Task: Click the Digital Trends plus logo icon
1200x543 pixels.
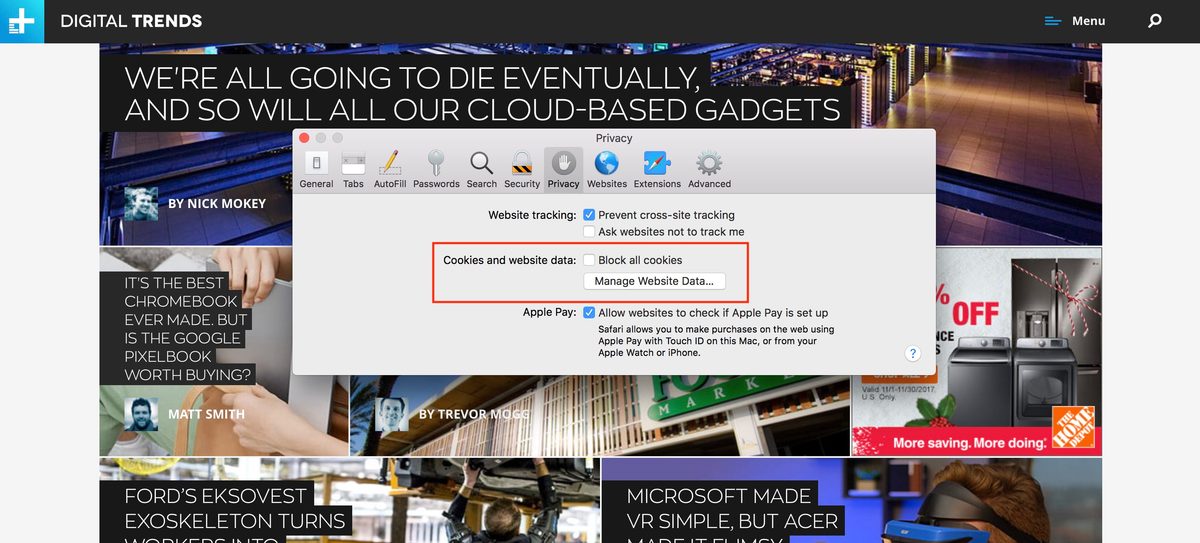Action: (x=22, y=21)
